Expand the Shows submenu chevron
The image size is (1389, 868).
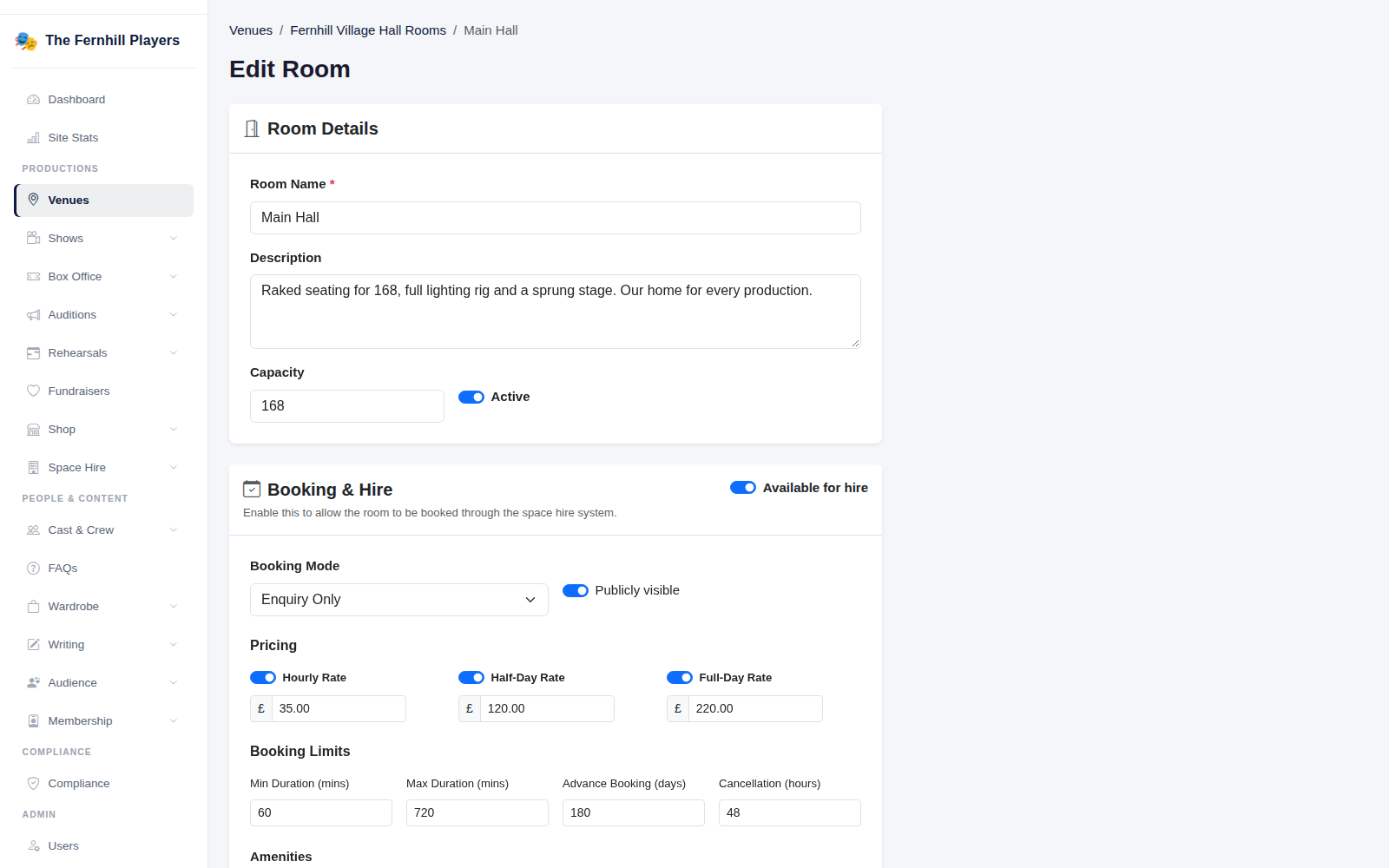click(x=174, y=238)
